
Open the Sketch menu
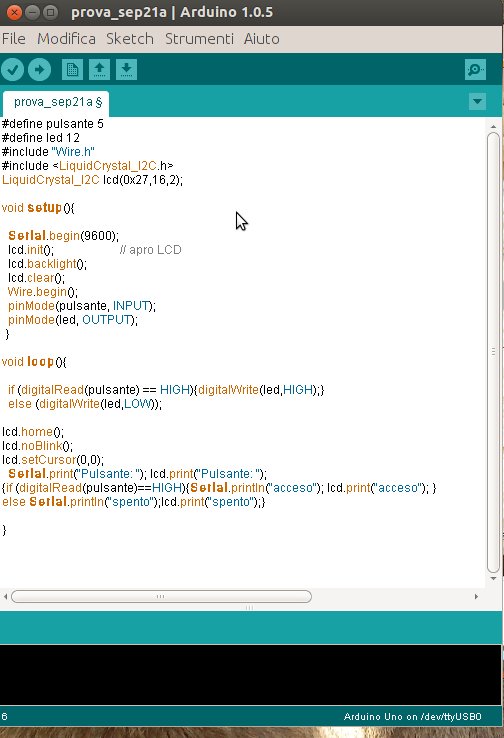point(130,39)
